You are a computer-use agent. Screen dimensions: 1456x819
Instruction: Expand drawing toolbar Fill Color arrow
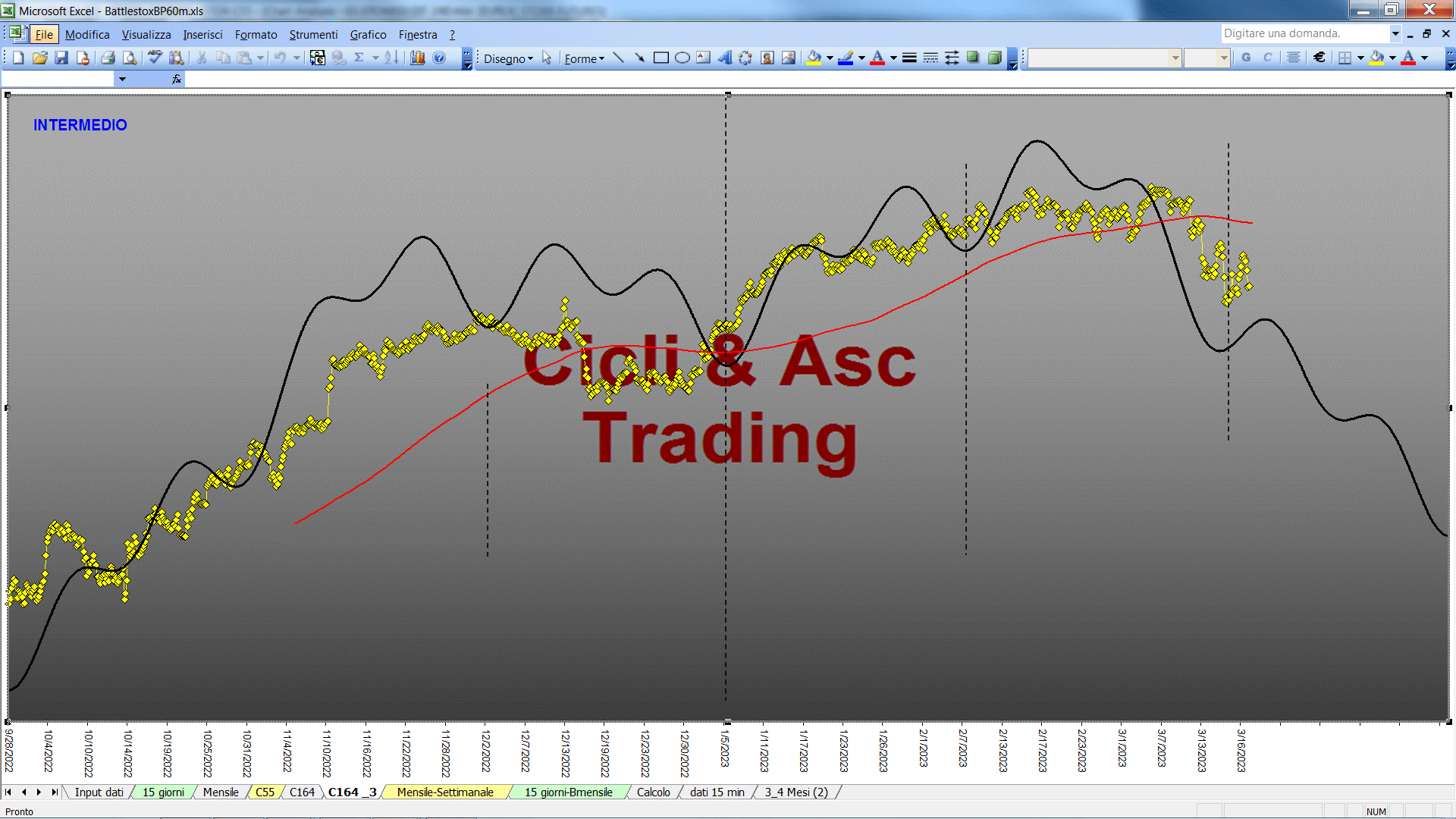830,58
